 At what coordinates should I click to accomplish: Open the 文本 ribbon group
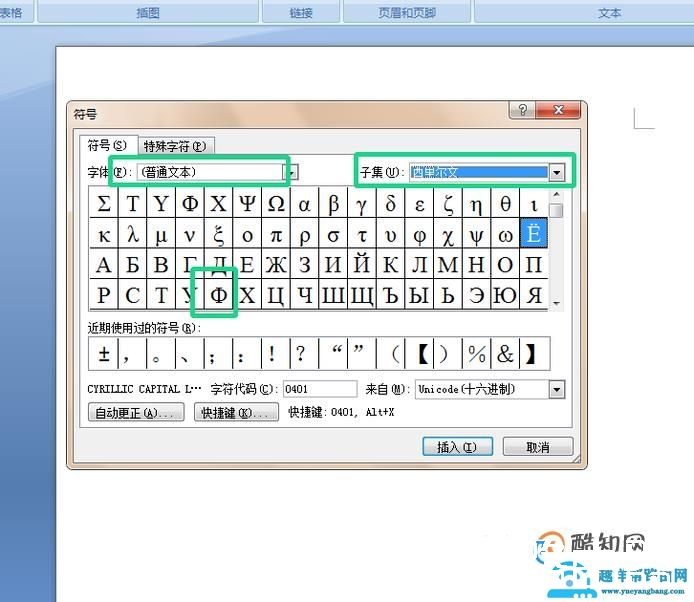tap(609, 12)
